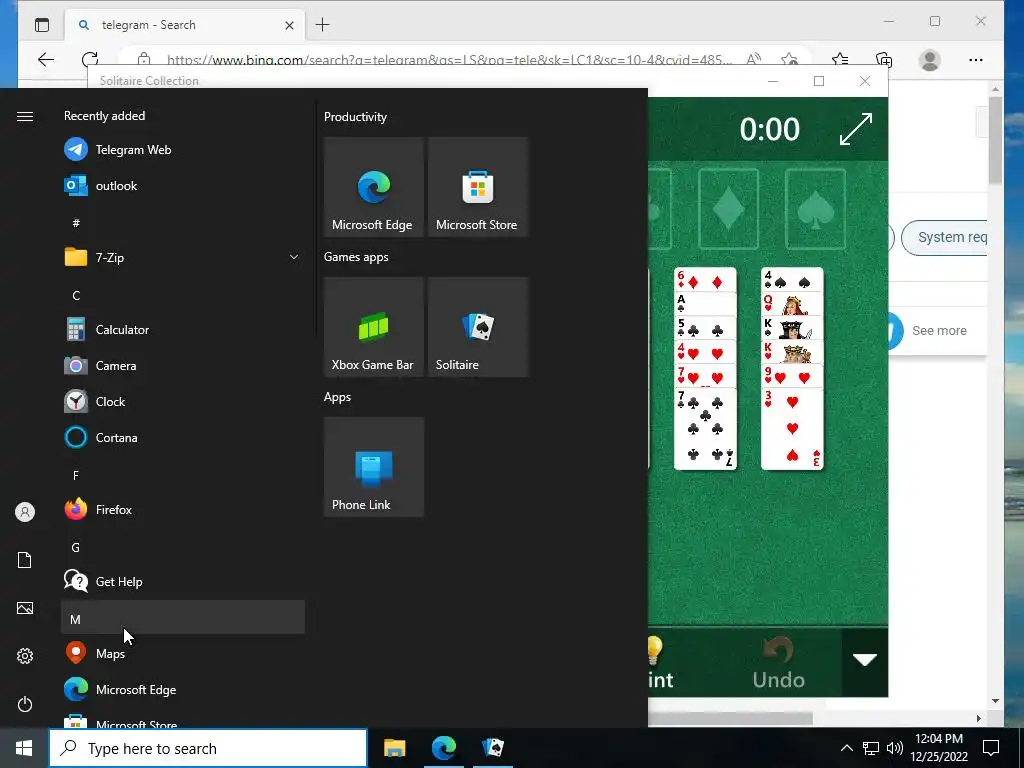This screenshot has height=768, width=1024.
Task: Start Cortana from the app list
Action: tap(183, 438)
